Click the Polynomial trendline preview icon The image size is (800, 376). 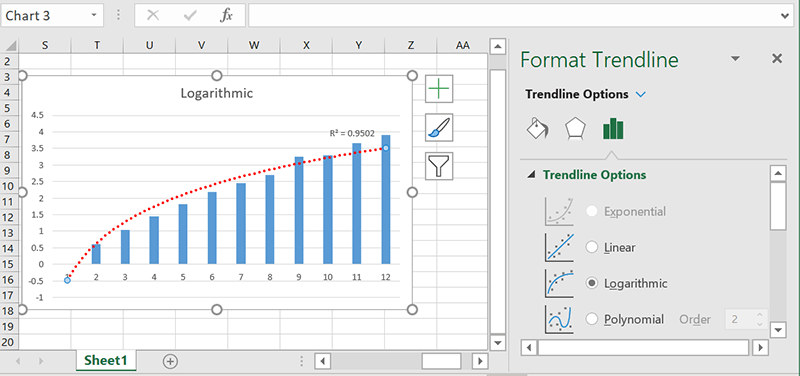click(x=559, y=319)
